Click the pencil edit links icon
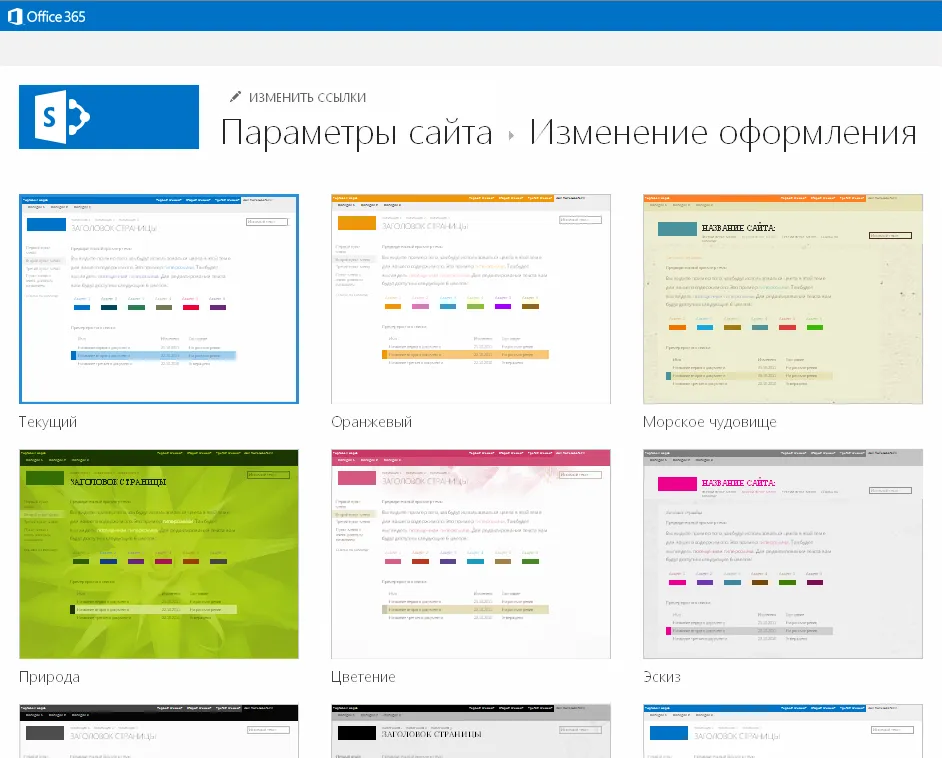 tap(236, 97)
